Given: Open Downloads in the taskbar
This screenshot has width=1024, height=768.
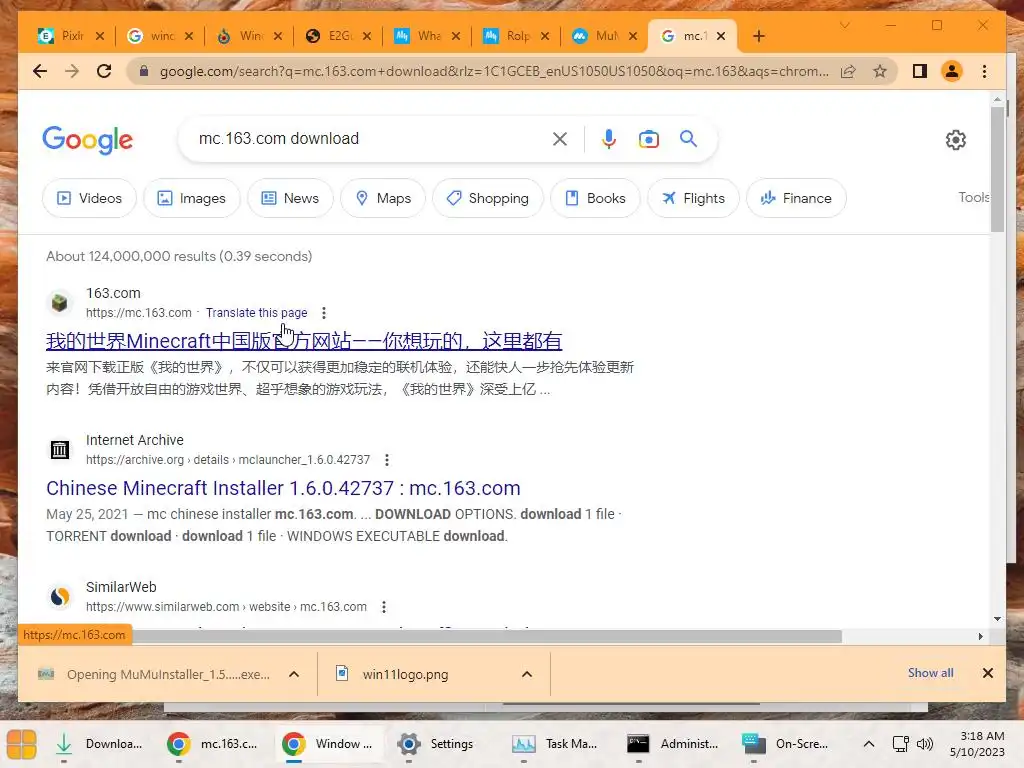Looking at the screenshot, I should coord(99,744).
